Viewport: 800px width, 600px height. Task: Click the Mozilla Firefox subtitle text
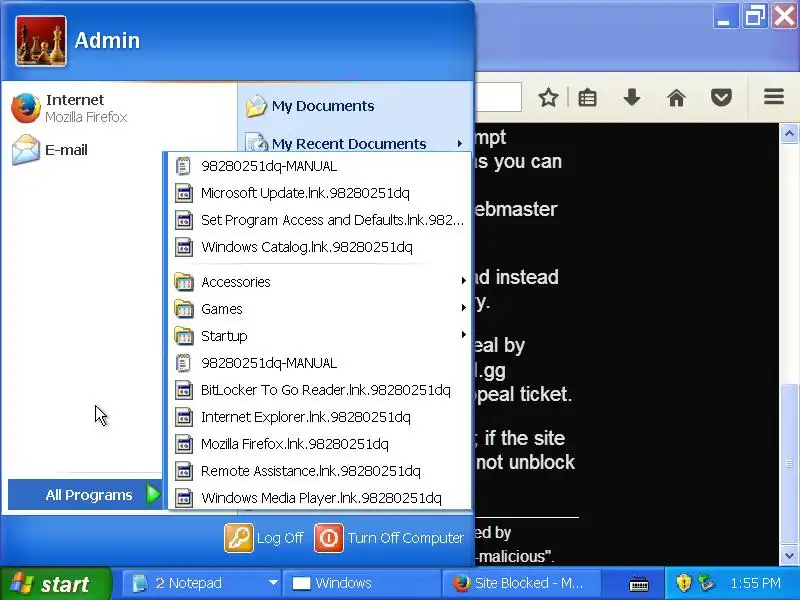pyautogui.click(x=86, y=117)
